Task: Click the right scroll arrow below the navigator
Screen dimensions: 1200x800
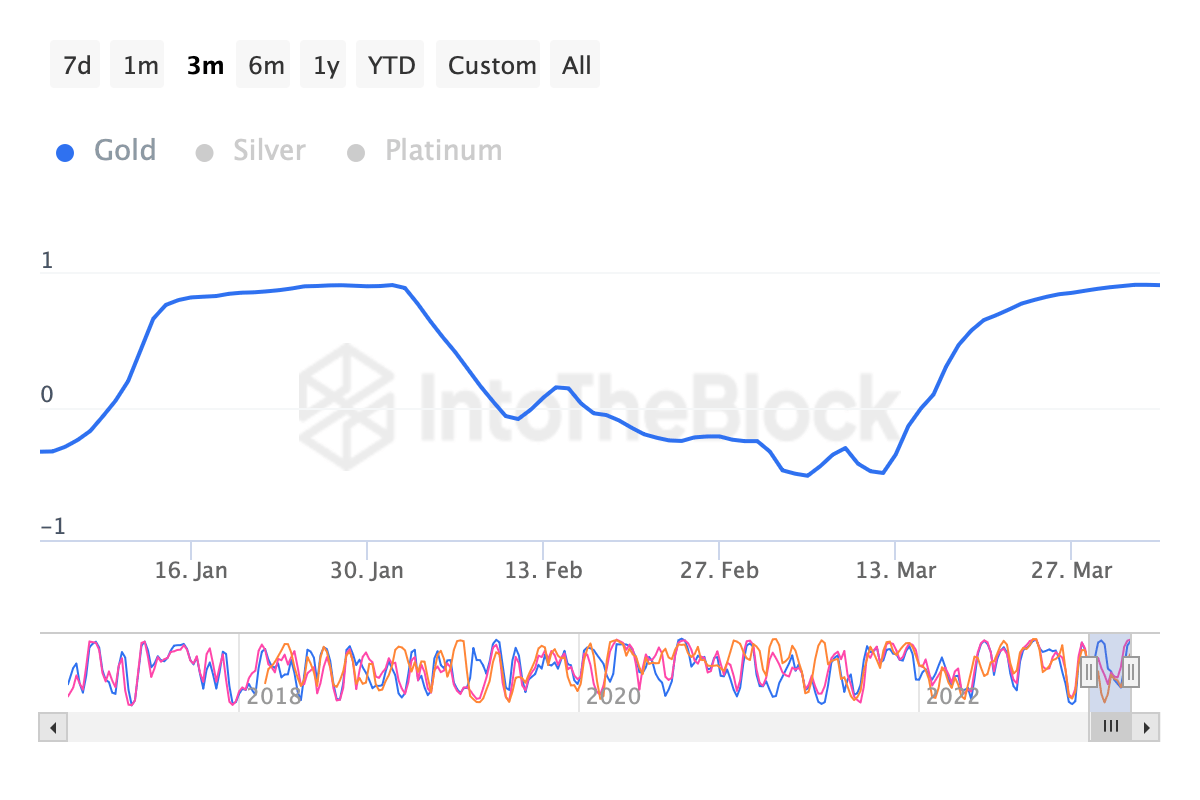Action: [1147, 727]
